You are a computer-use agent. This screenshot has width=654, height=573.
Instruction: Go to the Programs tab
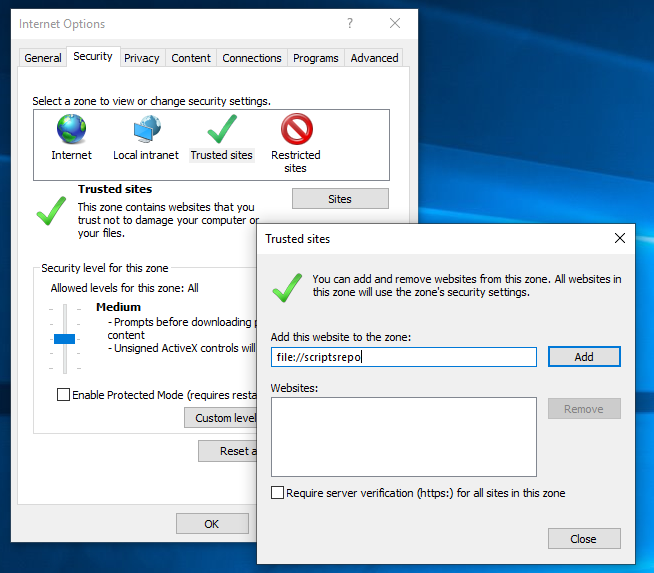pos(316,58)
